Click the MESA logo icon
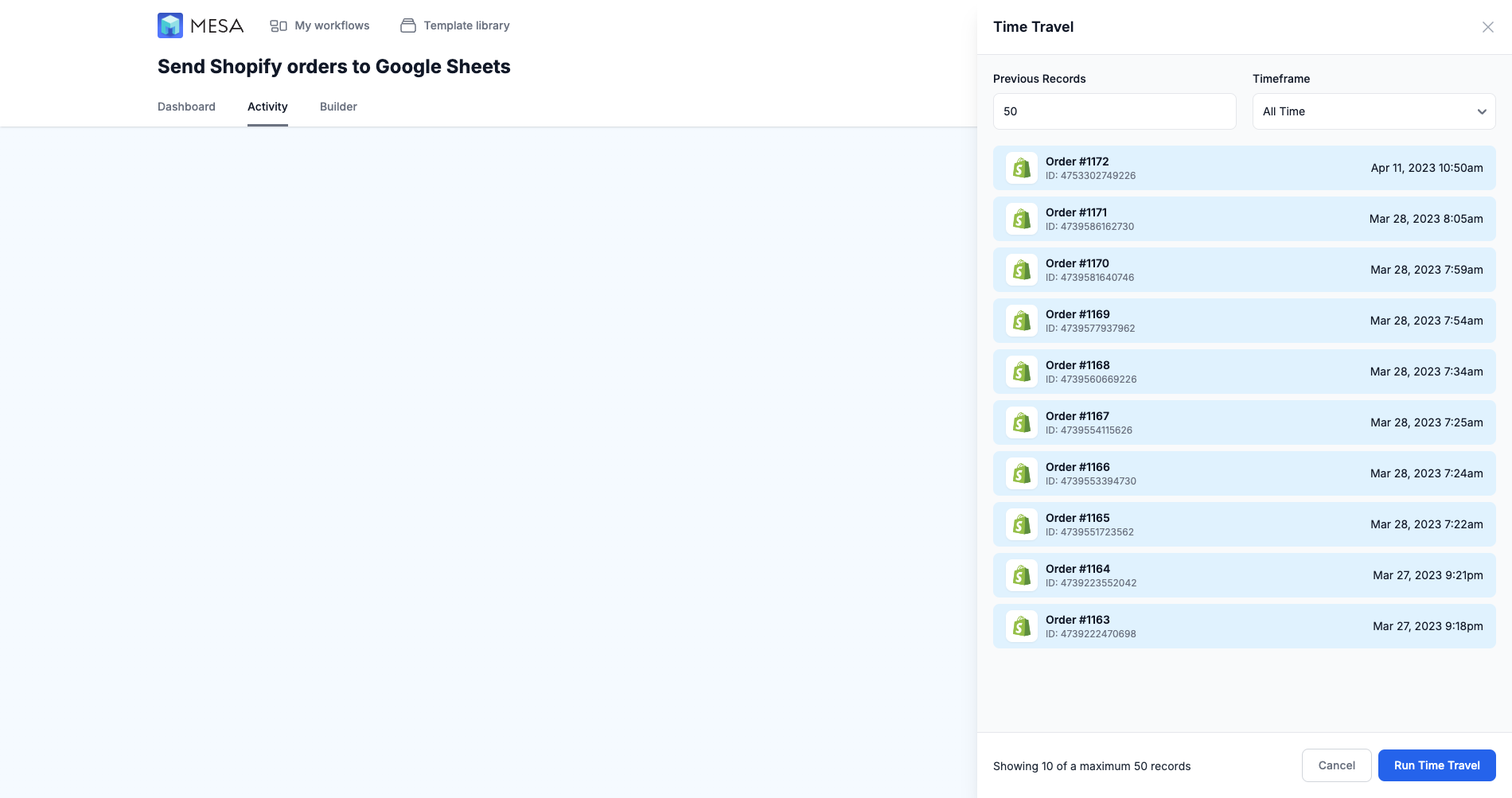Image resolution: width=1512 pixels, height=798 pixels. click(x=170, y=25)
